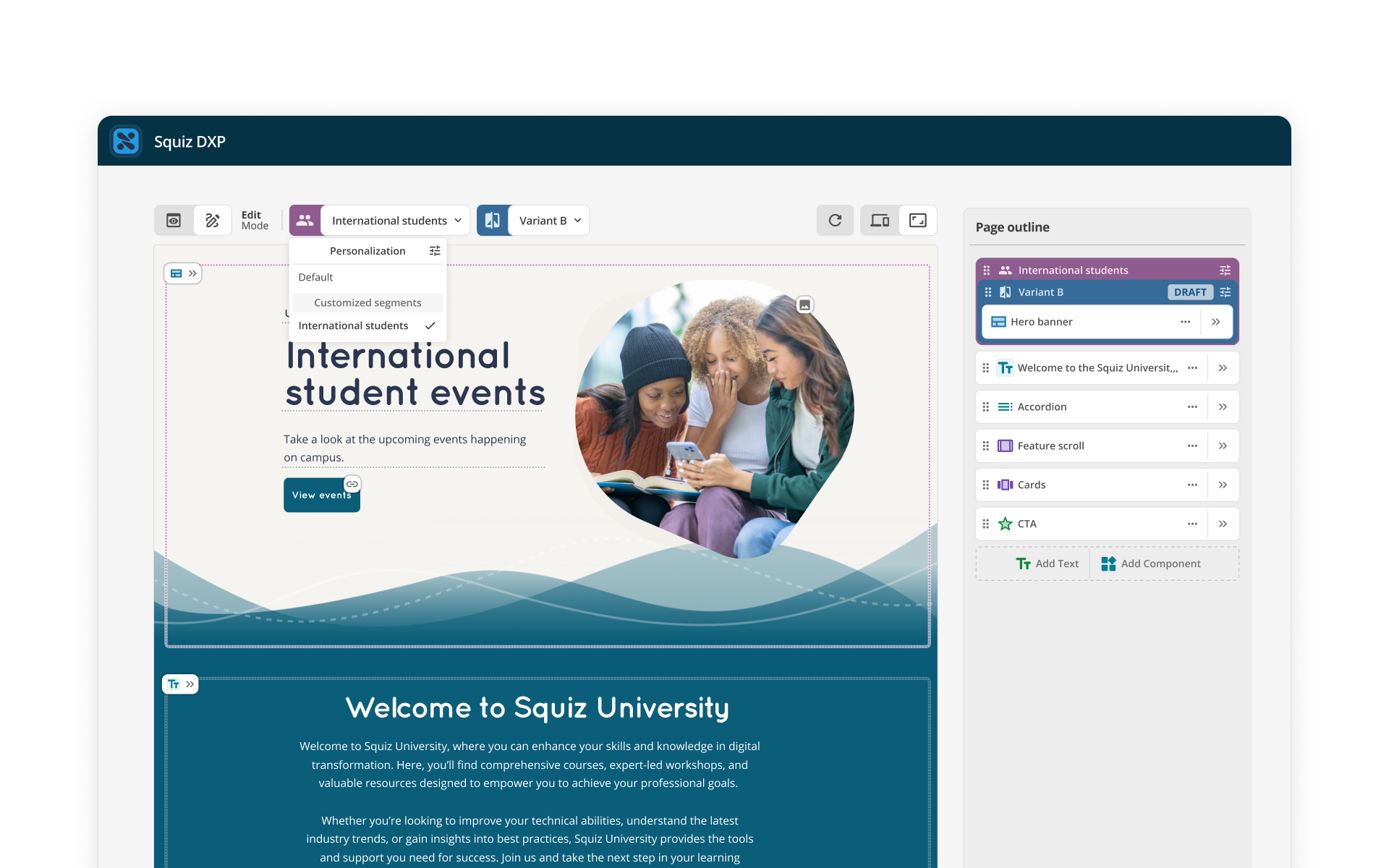Click the International student events heading

[x=415, y=374]
